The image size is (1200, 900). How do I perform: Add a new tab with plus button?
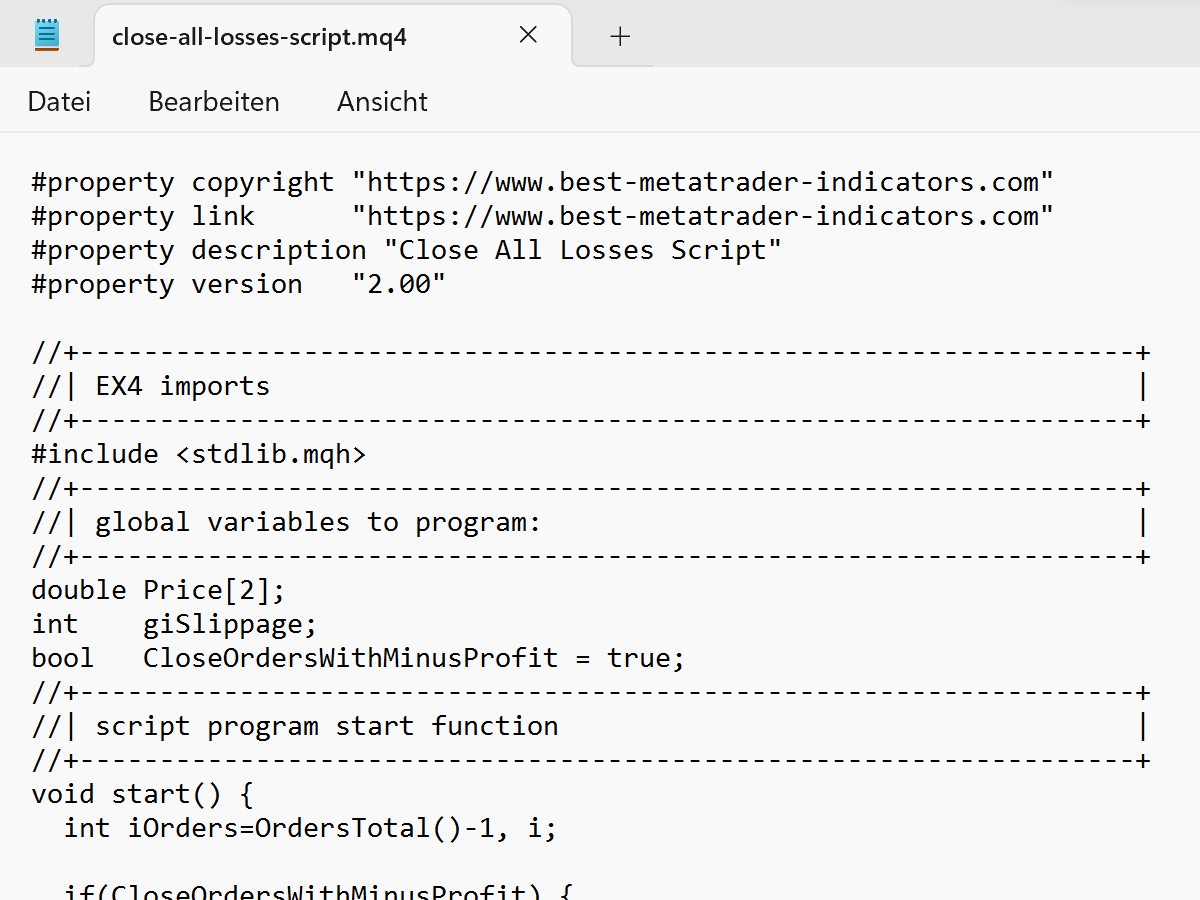(x=620, y=37)
